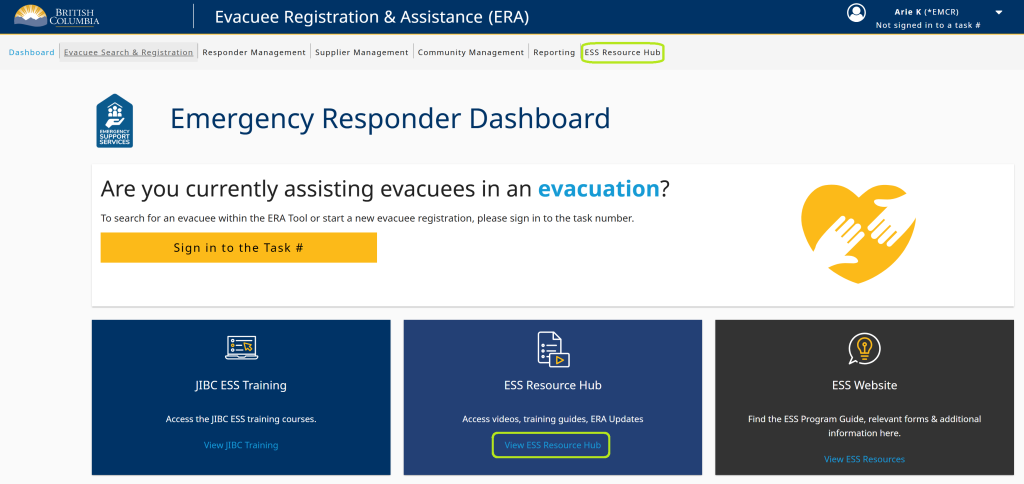The height and width of the screenshot is (484, 1024).
Task: Follow the View ESS Resources link
Action: pyautogui.click(x=864, y=459)
